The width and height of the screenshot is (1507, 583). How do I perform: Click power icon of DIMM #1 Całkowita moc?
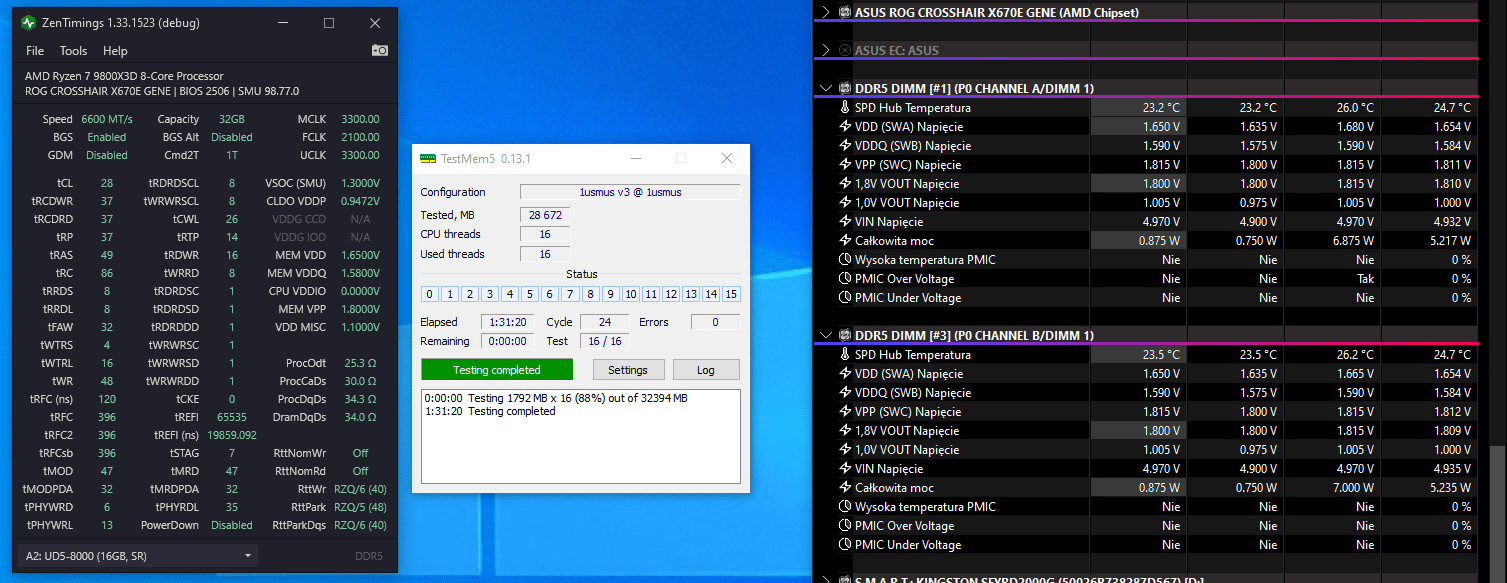(x=844, y=241)
